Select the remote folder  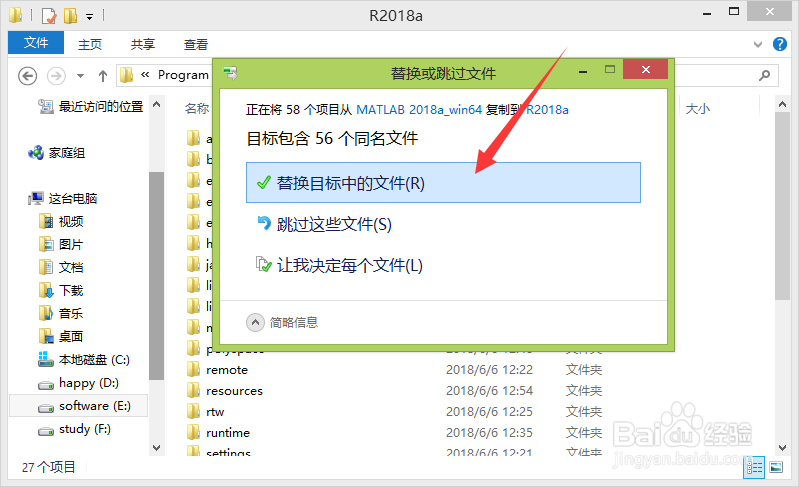227,370
